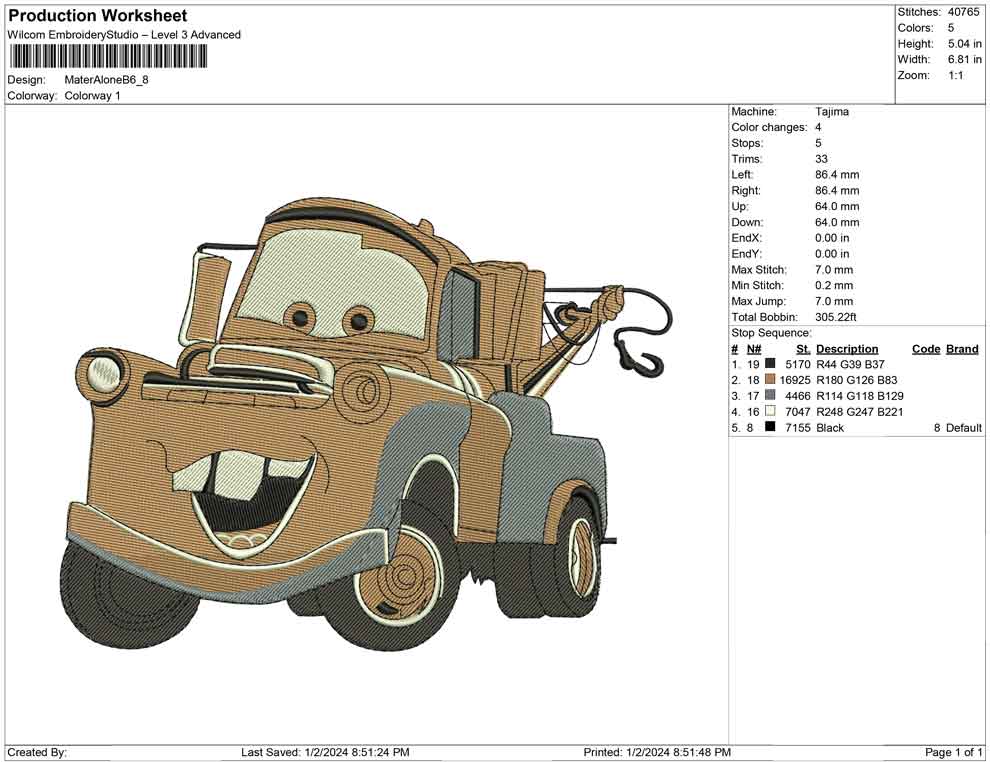
Task: Select the brown R180 G126 B83 swatch
Action: [x=770, y=380]
